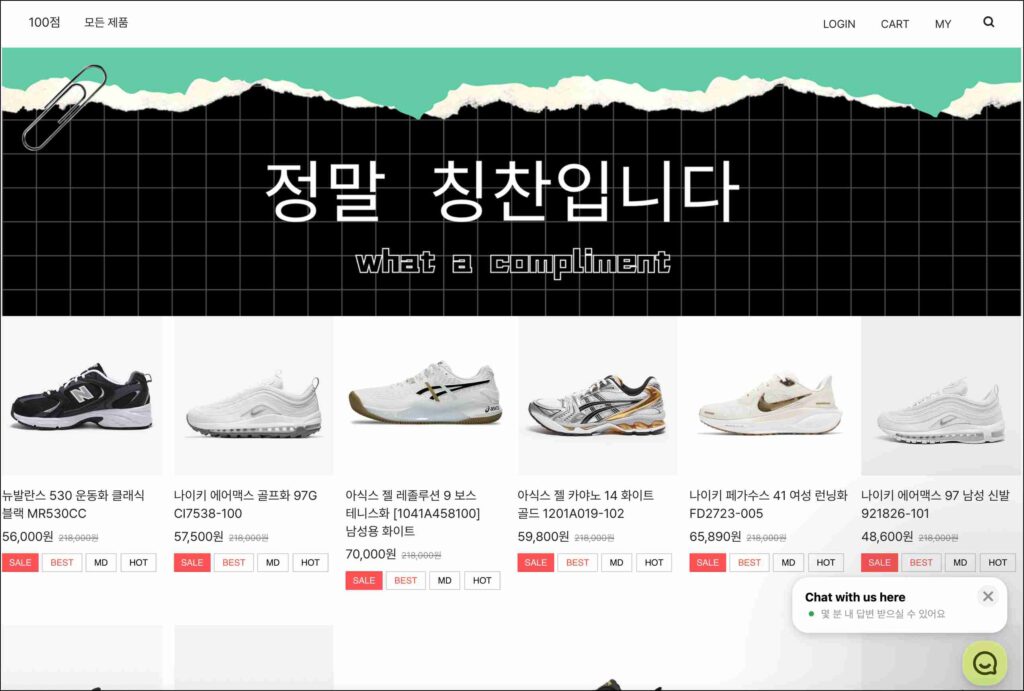Select the Nike Pegasus 41 product image
The height and width of the screenshot is (691, 1024).
(x=769, y=396)
